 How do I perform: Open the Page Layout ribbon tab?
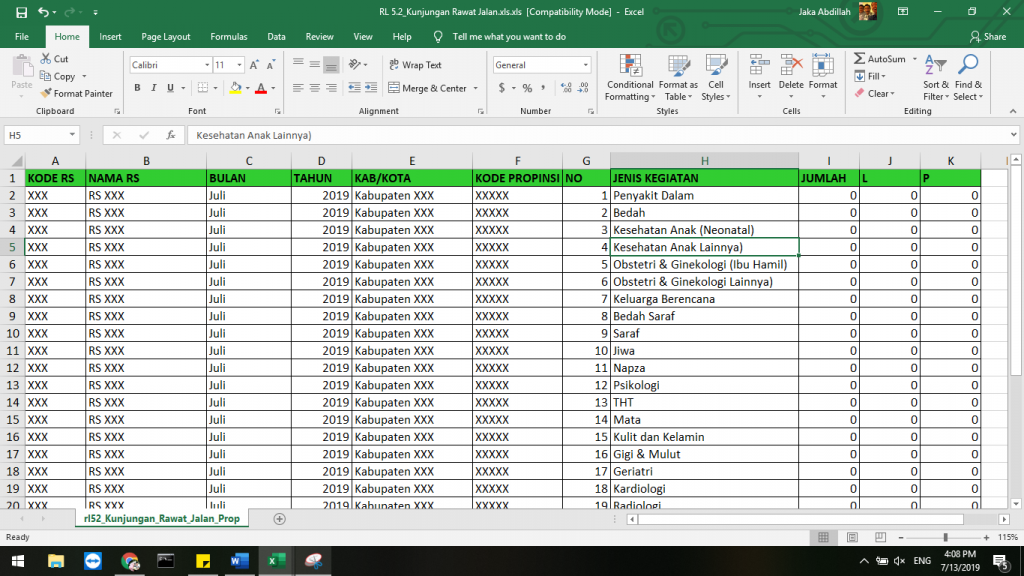tap(166, 37)
